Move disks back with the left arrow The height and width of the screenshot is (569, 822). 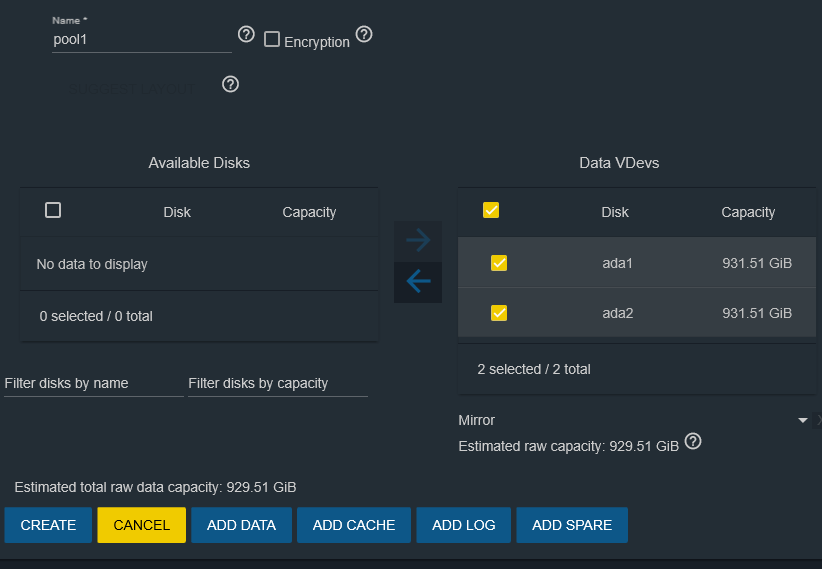point(418,282)
